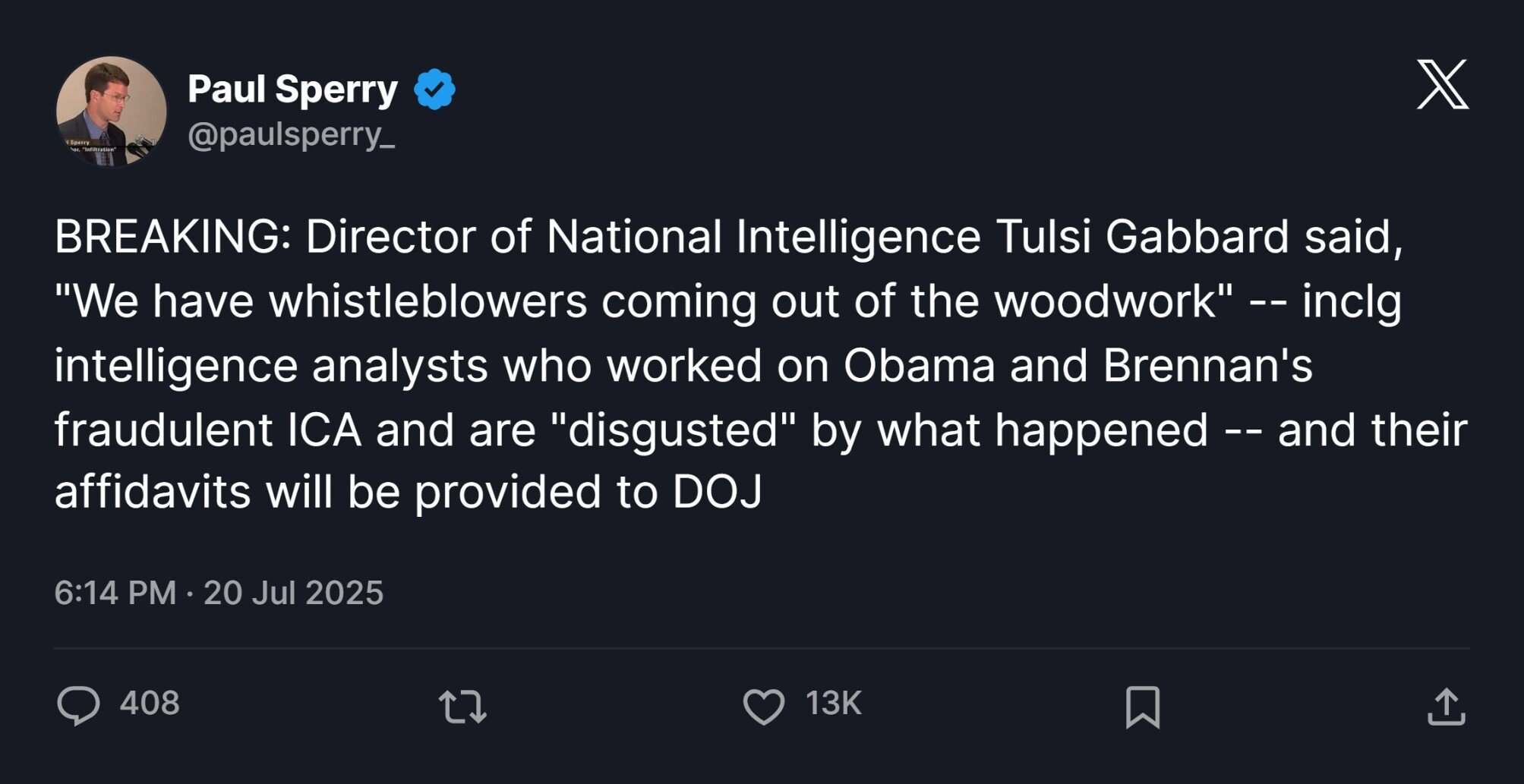Bookmark this tweet
The width and height of the screenshot is (1524, 784).
[x=1142, y=707]
